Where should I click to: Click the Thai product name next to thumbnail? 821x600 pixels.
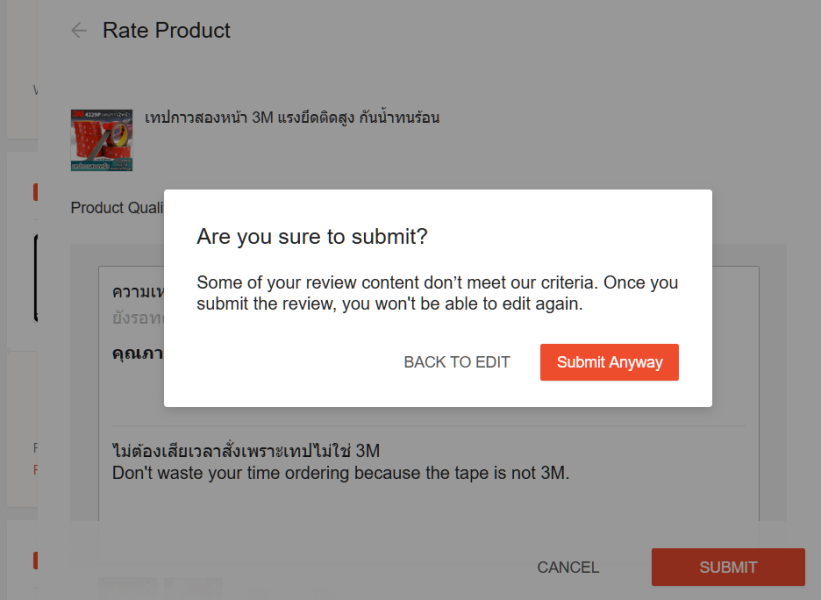coord(292,117)
